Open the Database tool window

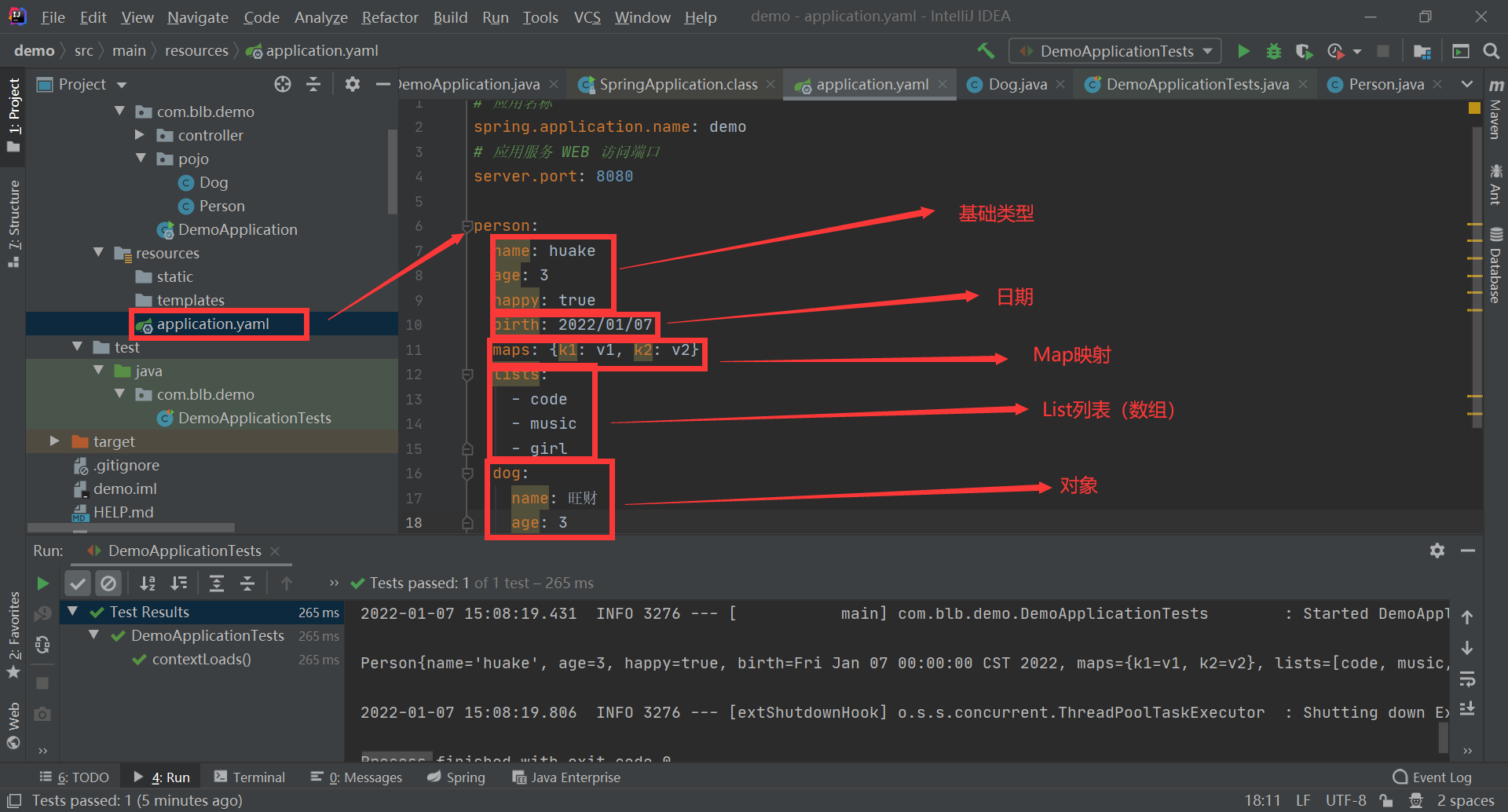(x=1495, y=266)
